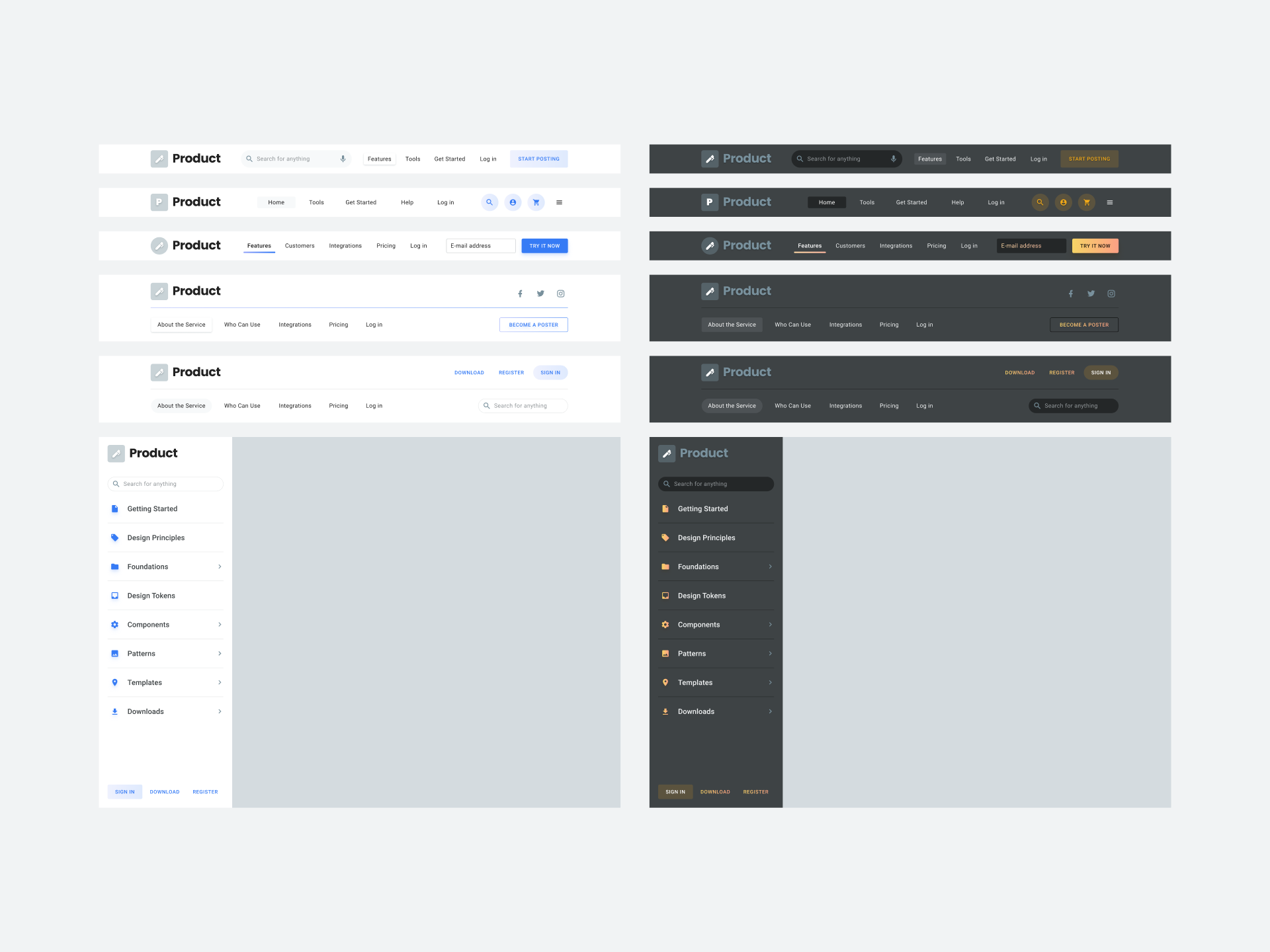Click the blue user account icon in light navbar
This screenshot has width=1270, height=952.
click(x=513, y=202)
